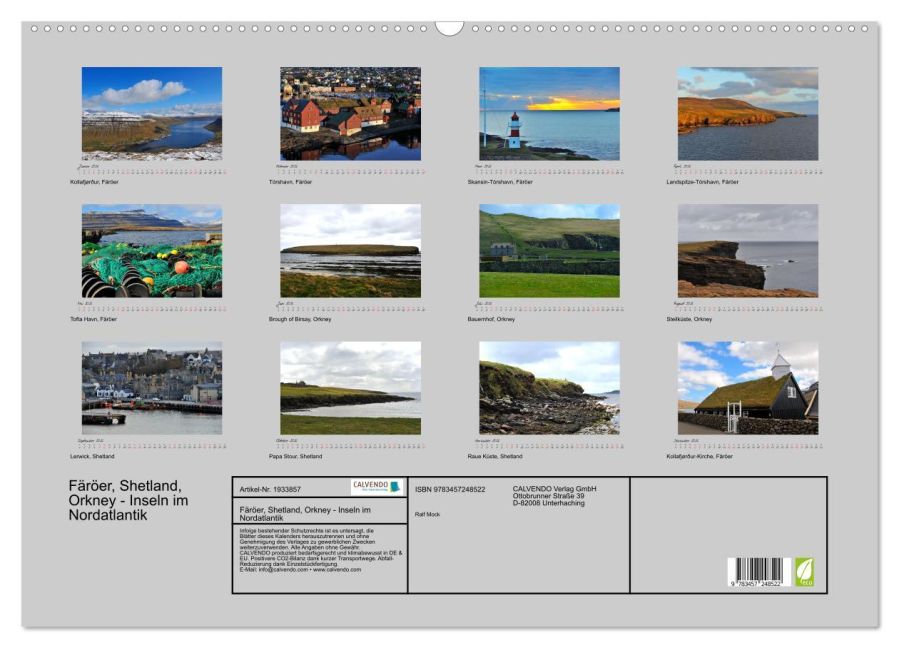899x648 pixels.
Task: Open the Lerwick, Shetland town photo
Action: pos(152,388)
